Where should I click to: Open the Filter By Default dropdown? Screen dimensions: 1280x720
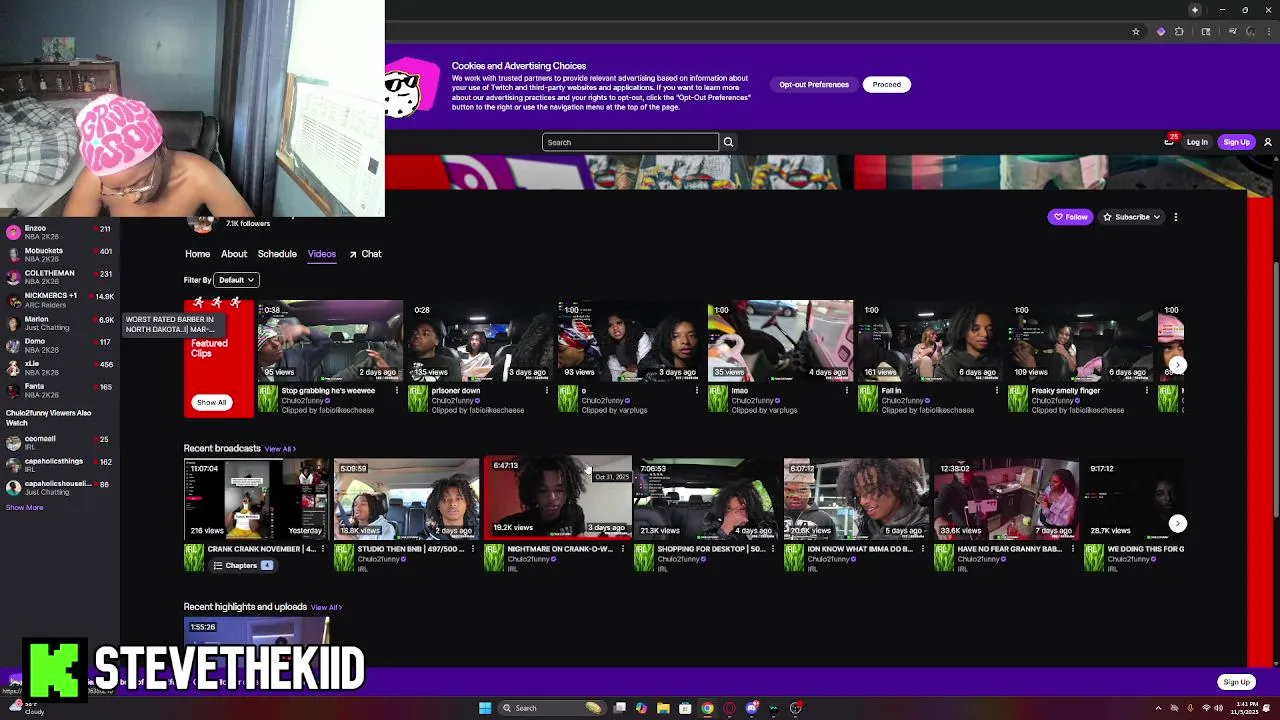click(x=237, y=280)
